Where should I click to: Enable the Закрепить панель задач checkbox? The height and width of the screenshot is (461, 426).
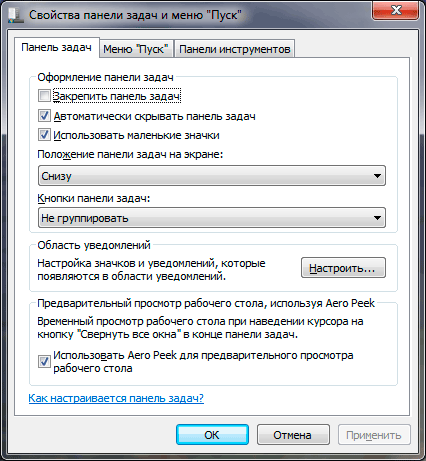(x=44, y=96)
